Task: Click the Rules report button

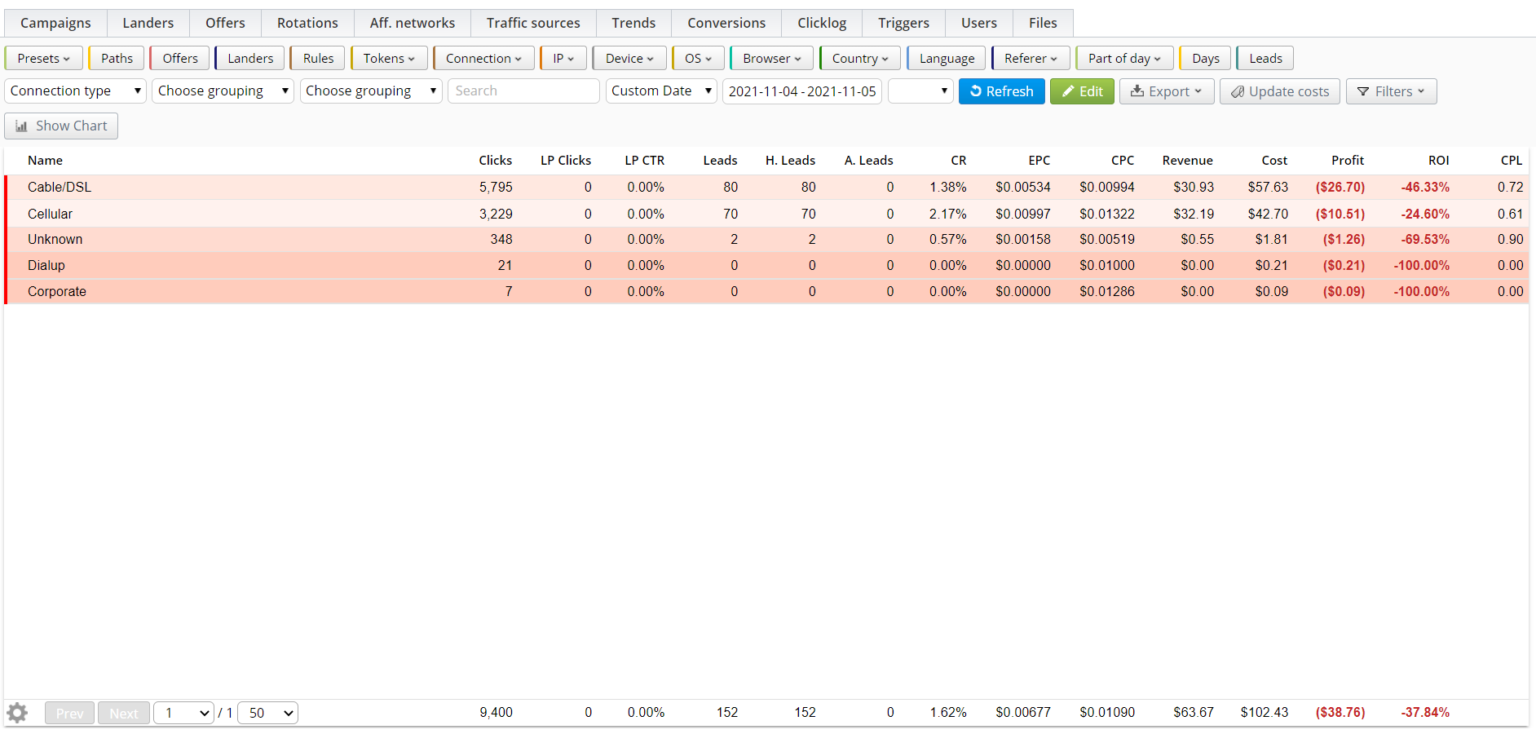Action: click(x=318, y=58)
